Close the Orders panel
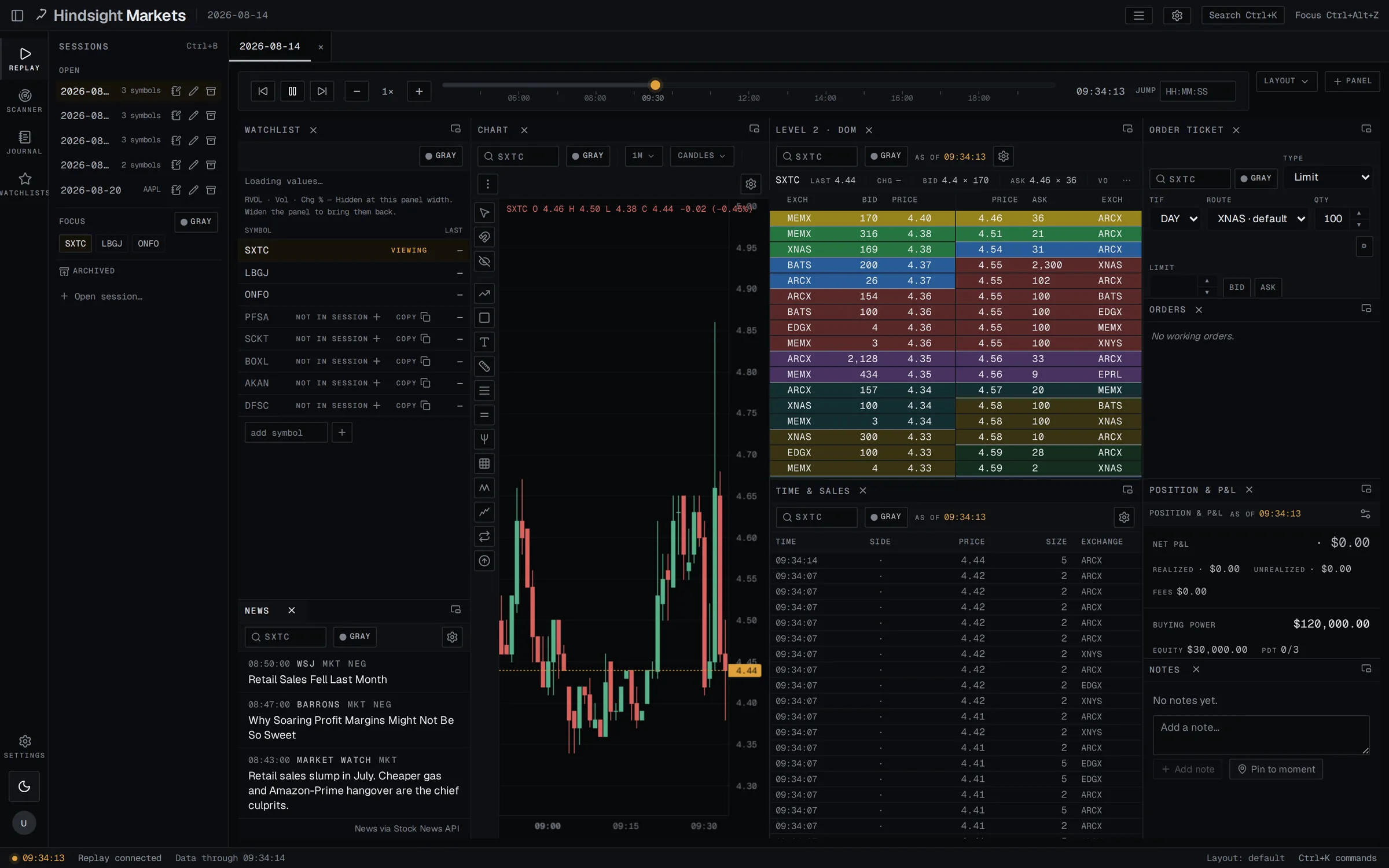This screenshot has width=1389, height=868. click(x=1199, y=310)
